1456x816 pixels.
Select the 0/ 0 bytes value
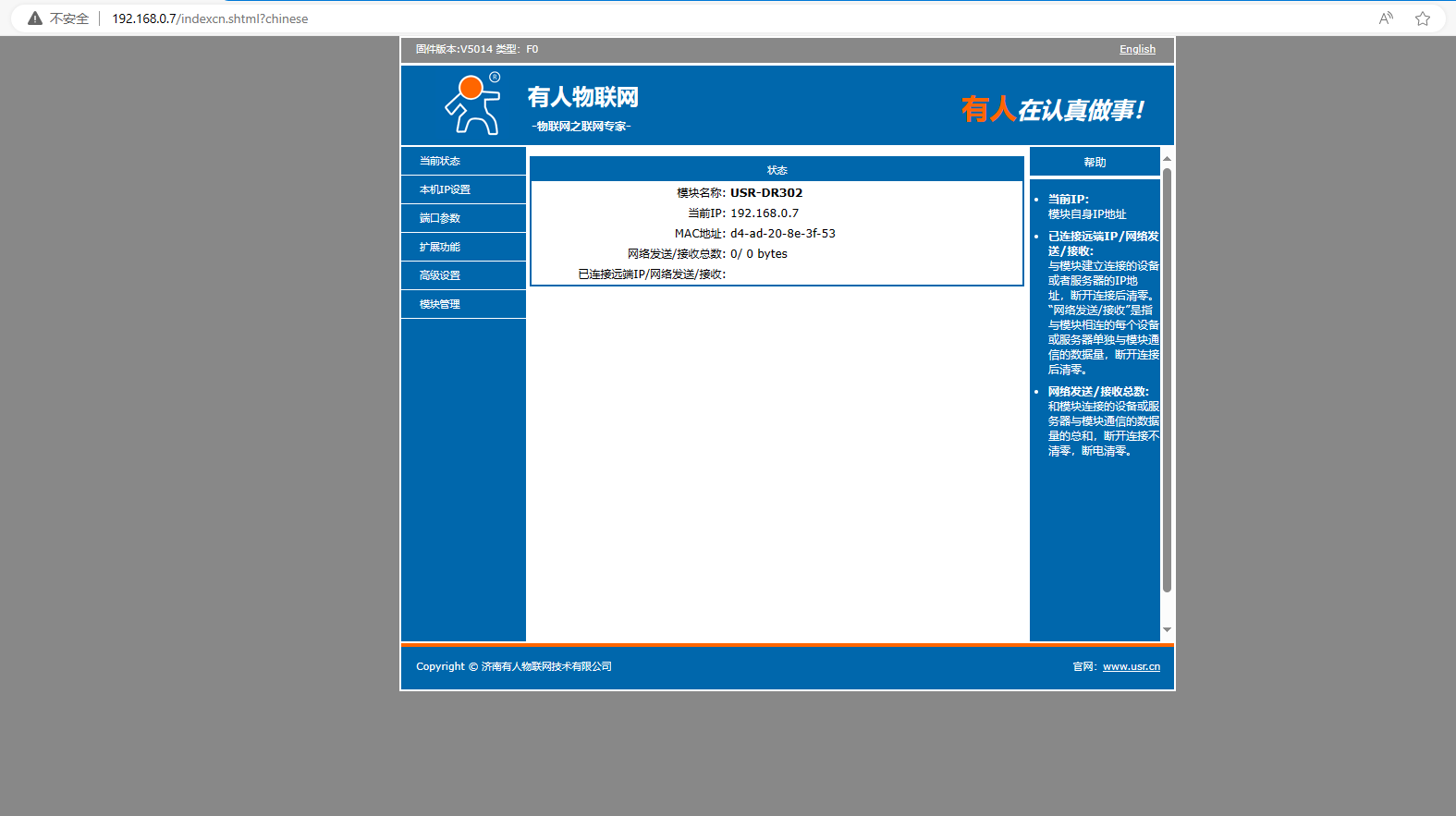[x=759, y=254]
